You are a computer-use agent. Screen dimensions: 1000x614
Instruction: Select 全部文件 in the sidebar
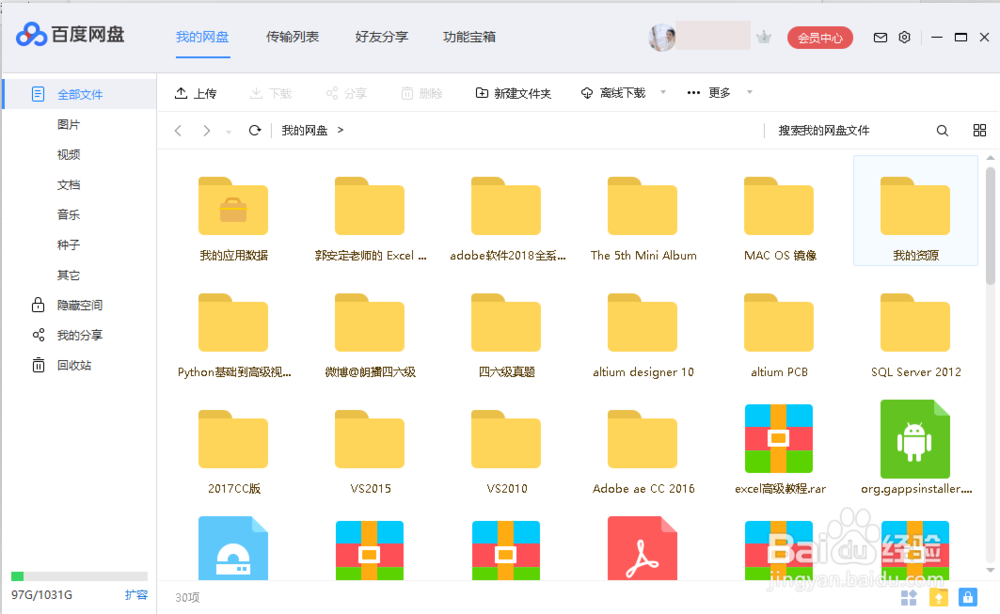tap(80, 94)
